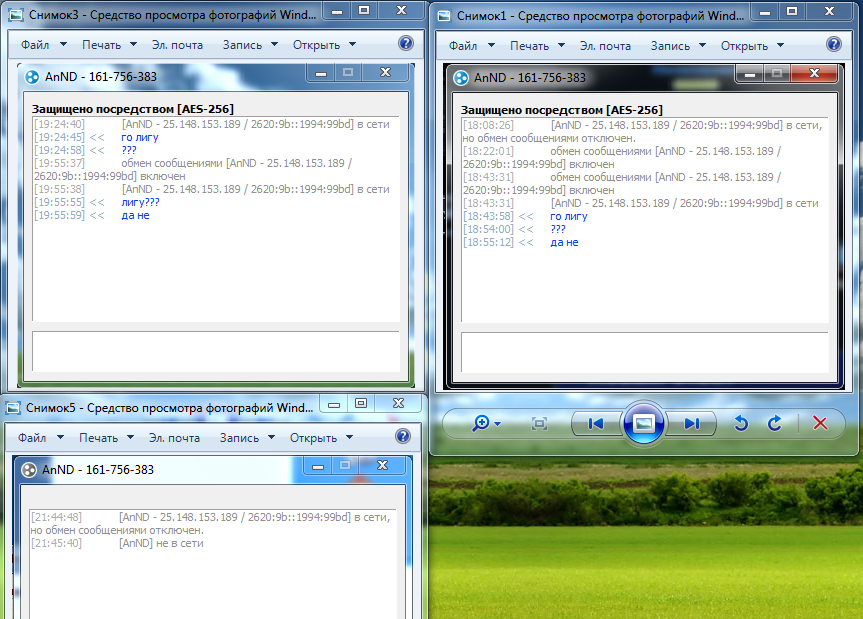Click the zoom dropdown arrow next to magnifier
863x619 pixels.
[498, 424]
